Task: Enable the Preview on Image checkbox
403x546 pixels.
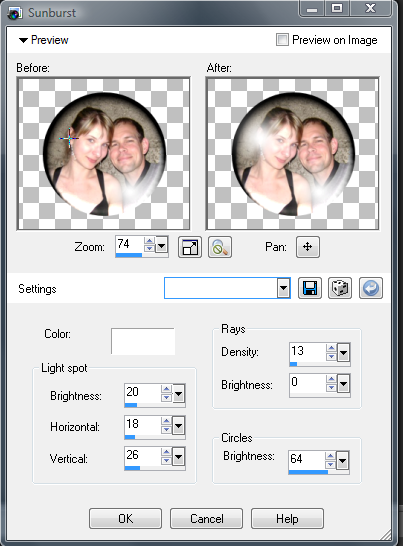Action: click(282, 40)
